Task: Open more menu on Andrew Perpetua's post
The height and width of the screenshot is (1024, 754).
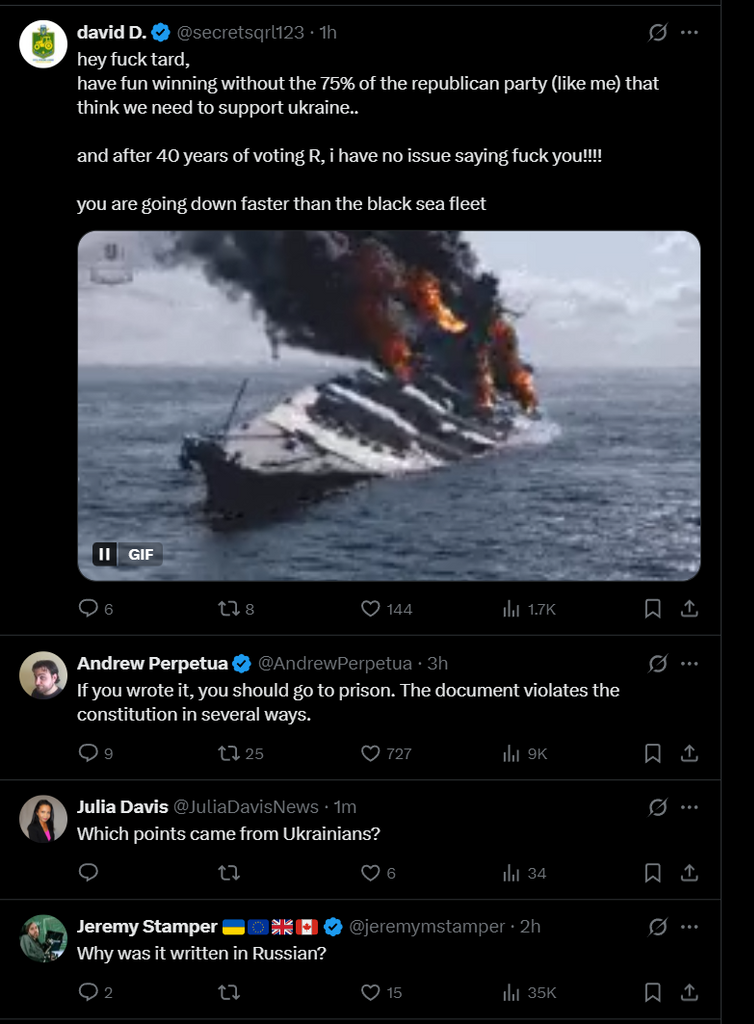Action: (689, 663)
